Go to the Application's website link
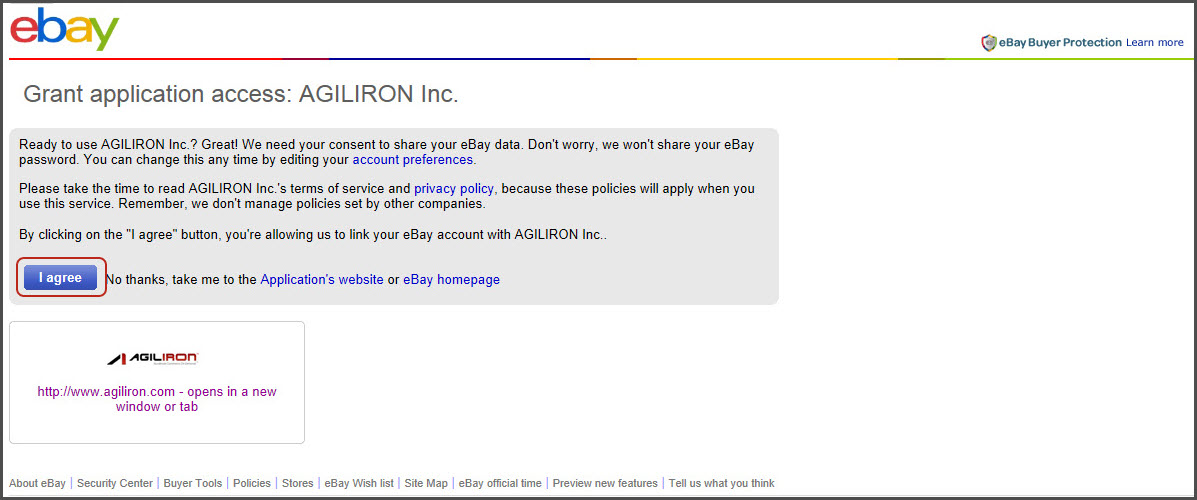 click(x=321, y=279)
